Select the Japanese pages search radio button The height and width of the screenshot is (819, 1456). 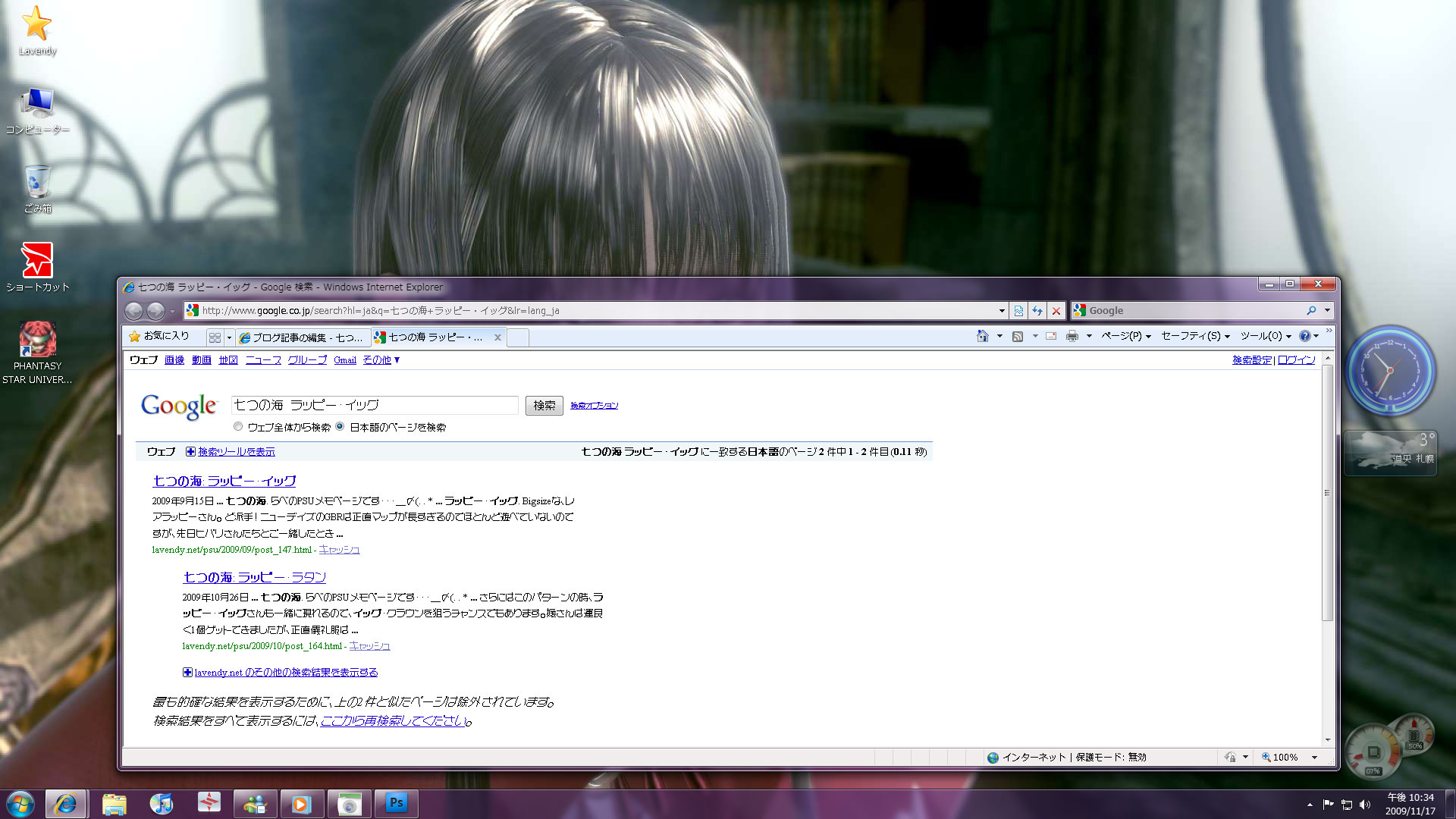340,427
